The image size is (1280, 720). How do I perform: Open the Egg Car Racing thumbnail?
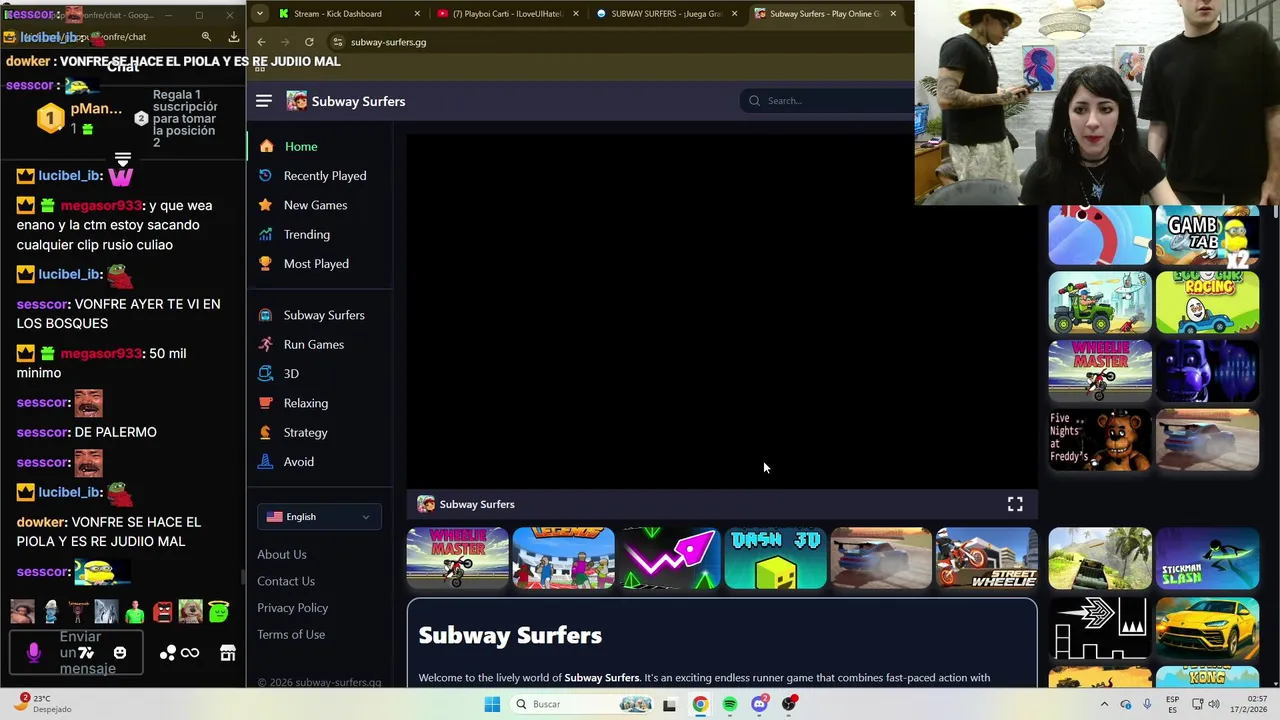tap(1207, 302)
